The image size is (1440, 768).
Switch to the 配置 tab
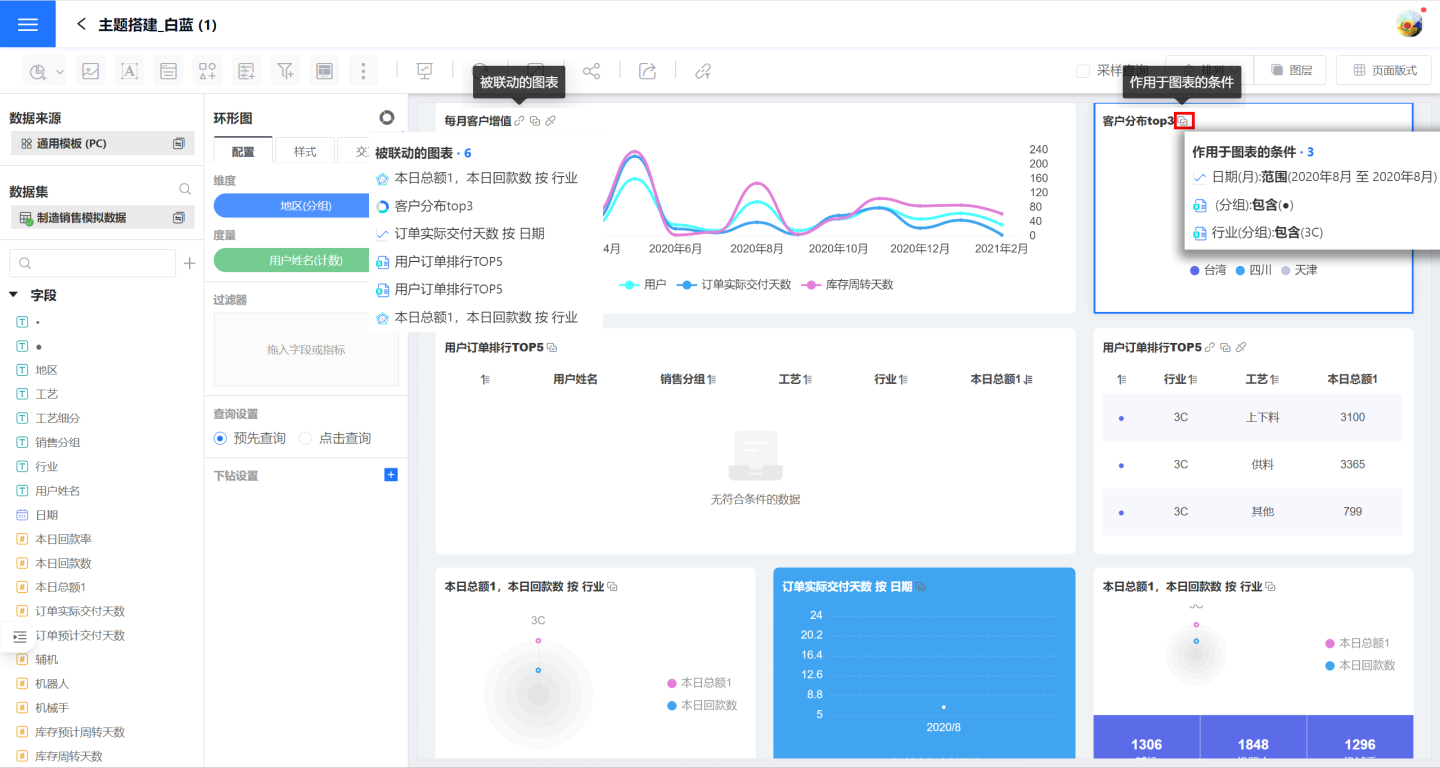(243, 152)
